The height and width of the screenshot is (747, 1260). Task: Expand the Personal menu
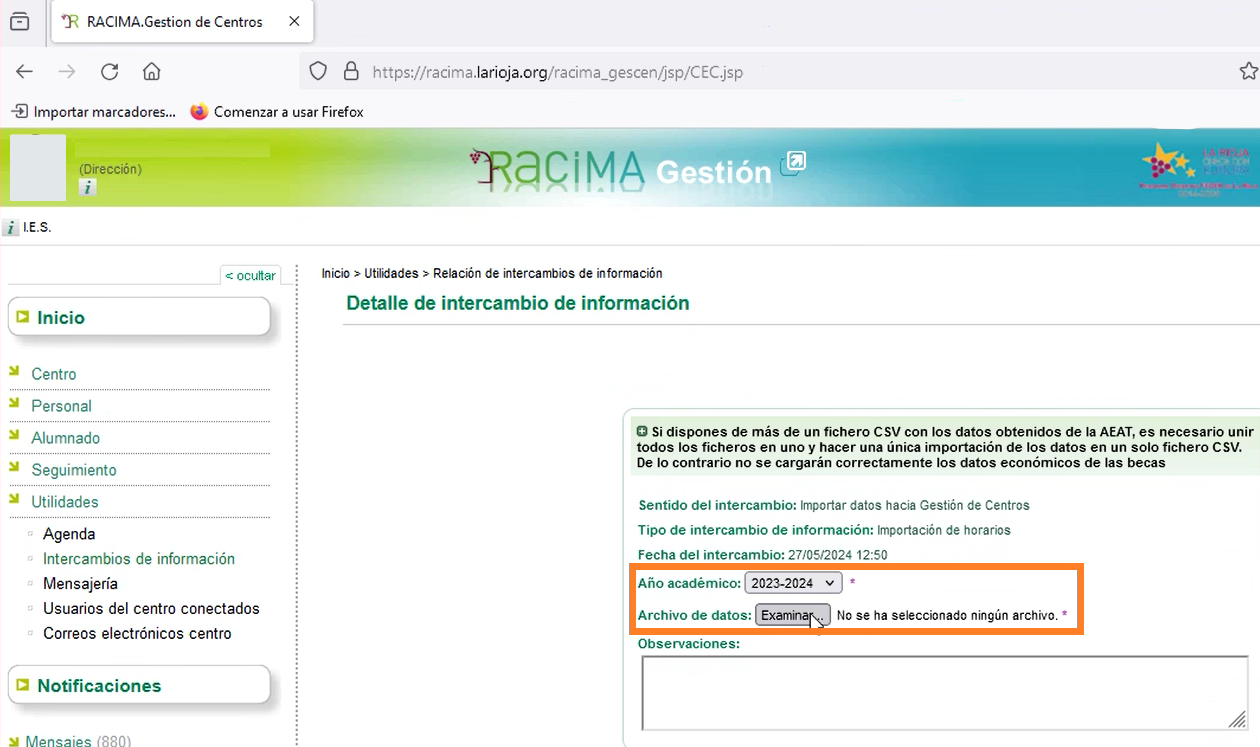61,406
